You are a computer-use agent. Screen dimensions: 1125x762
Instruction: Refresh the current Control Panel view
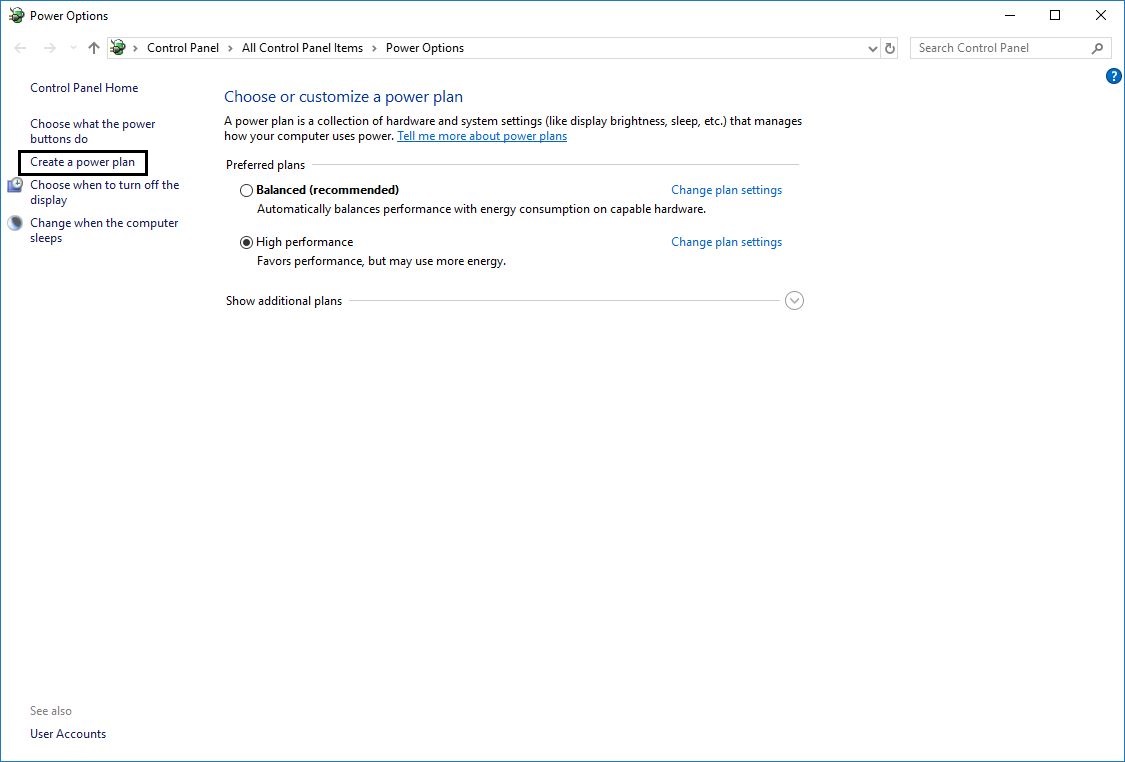point(890,47)
